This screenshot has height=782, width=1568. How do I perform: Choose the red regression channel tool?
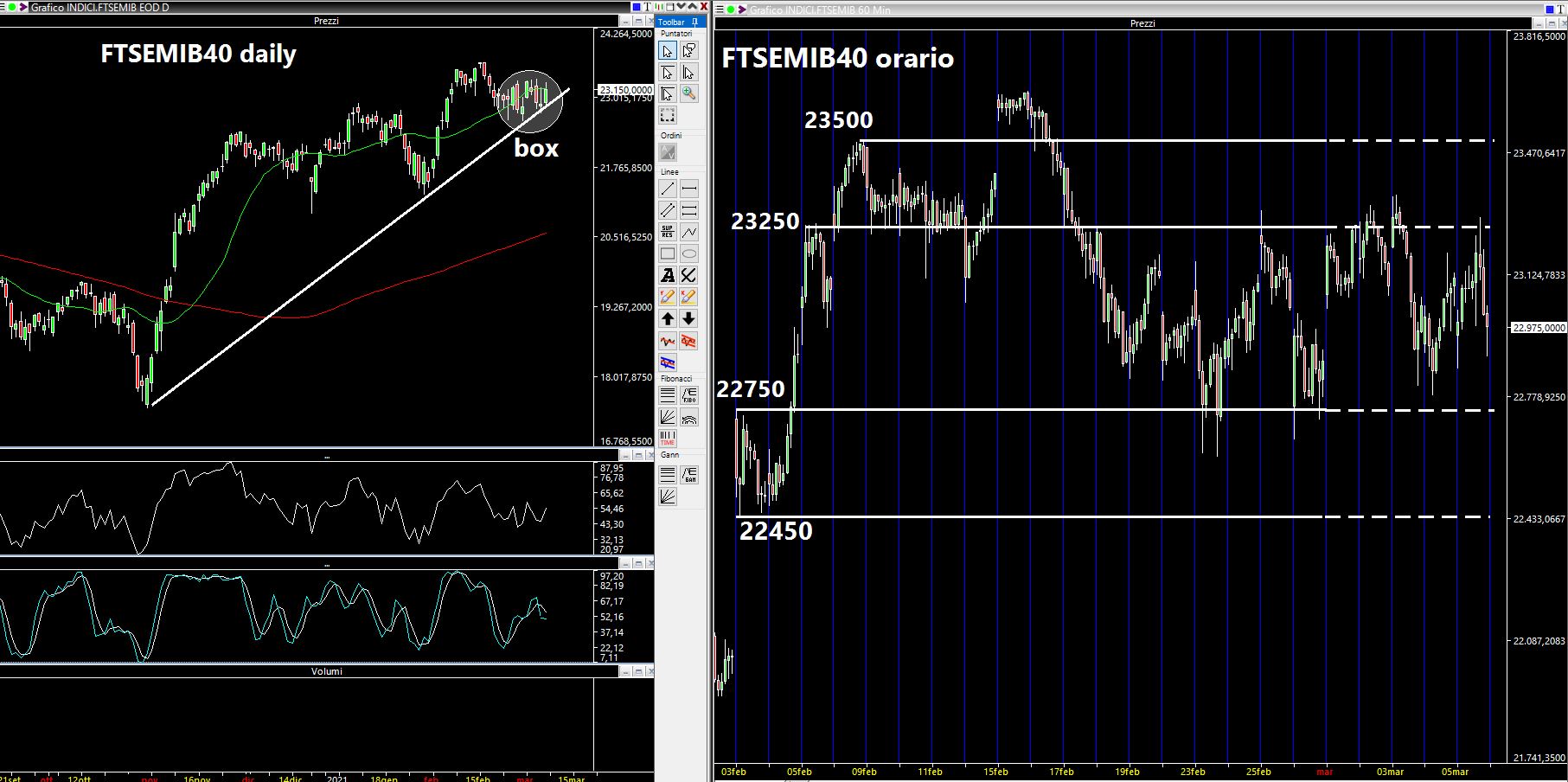pos(689,341)
